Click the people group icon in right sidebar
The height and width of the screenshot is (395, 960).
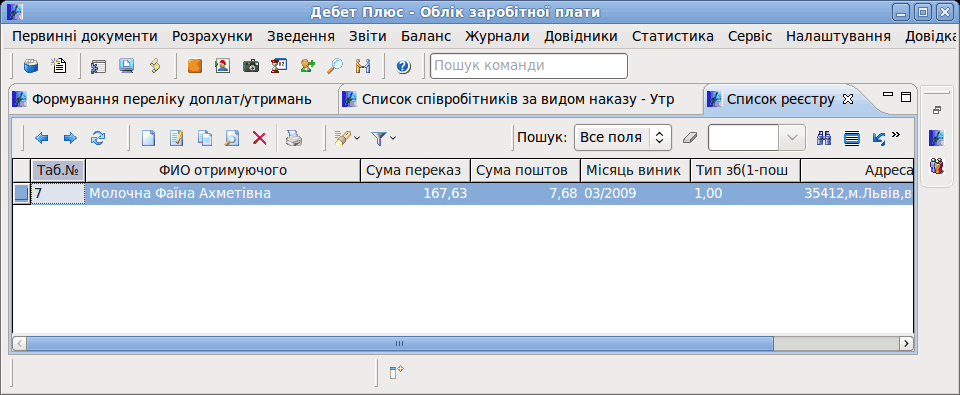click(936, 165)
